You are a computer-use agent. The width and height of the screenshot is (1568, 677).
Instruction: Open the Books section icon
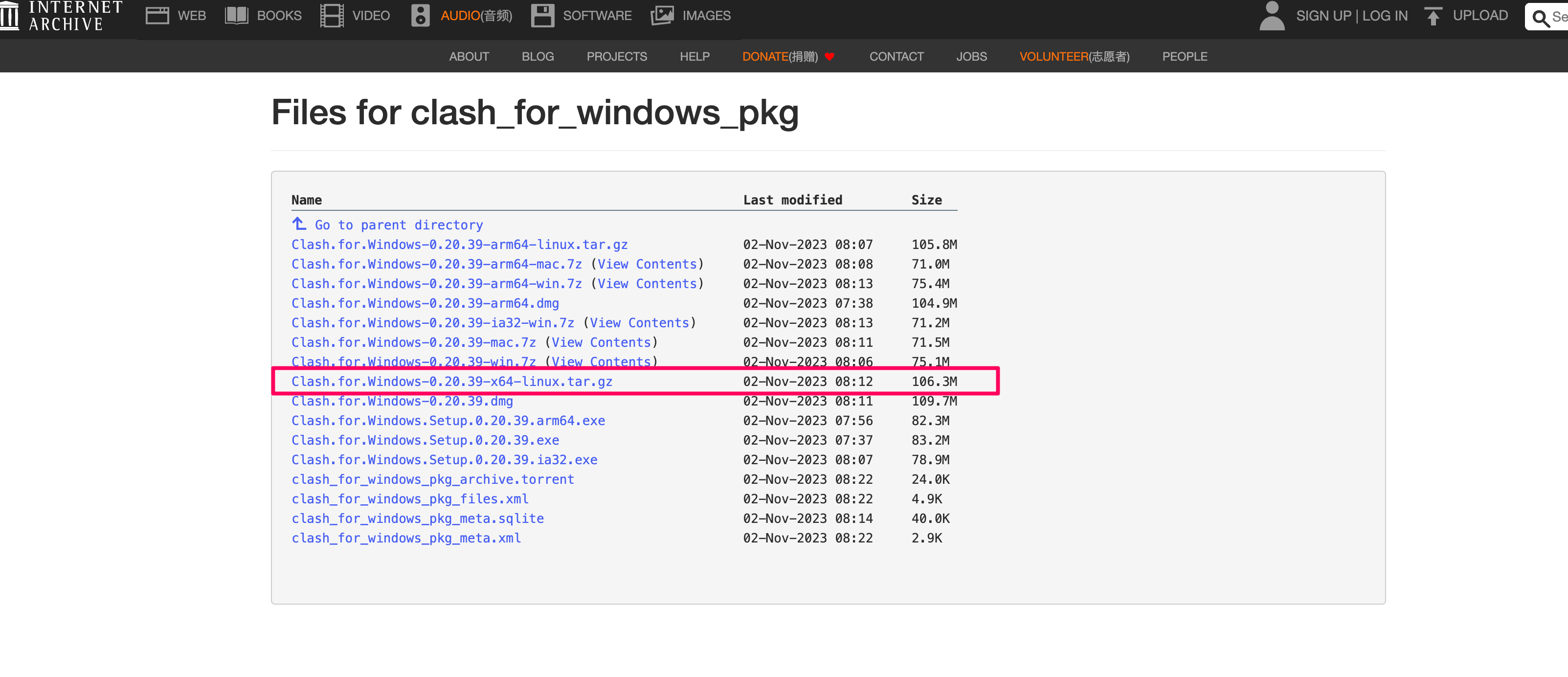236,15
